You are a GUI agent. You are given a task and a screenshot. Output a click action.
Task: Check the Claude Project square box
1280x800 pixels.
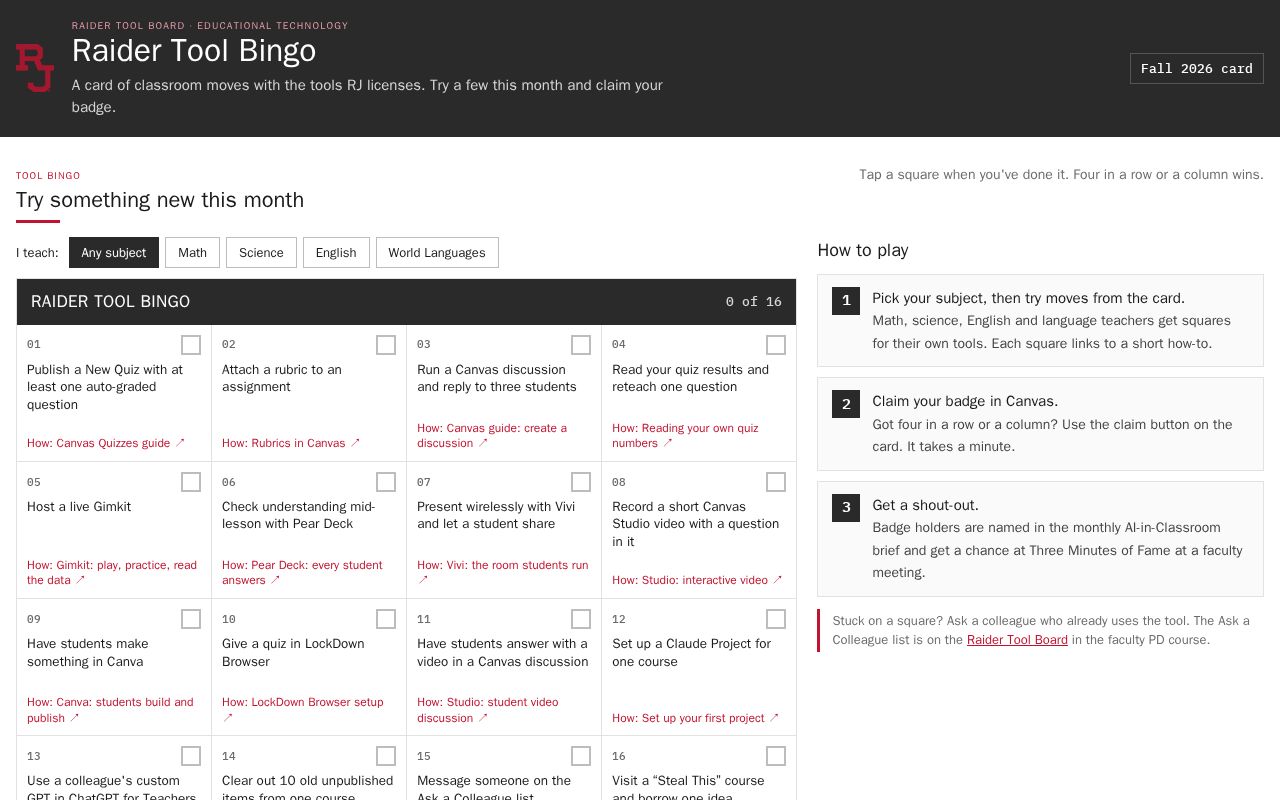[776, 619]
